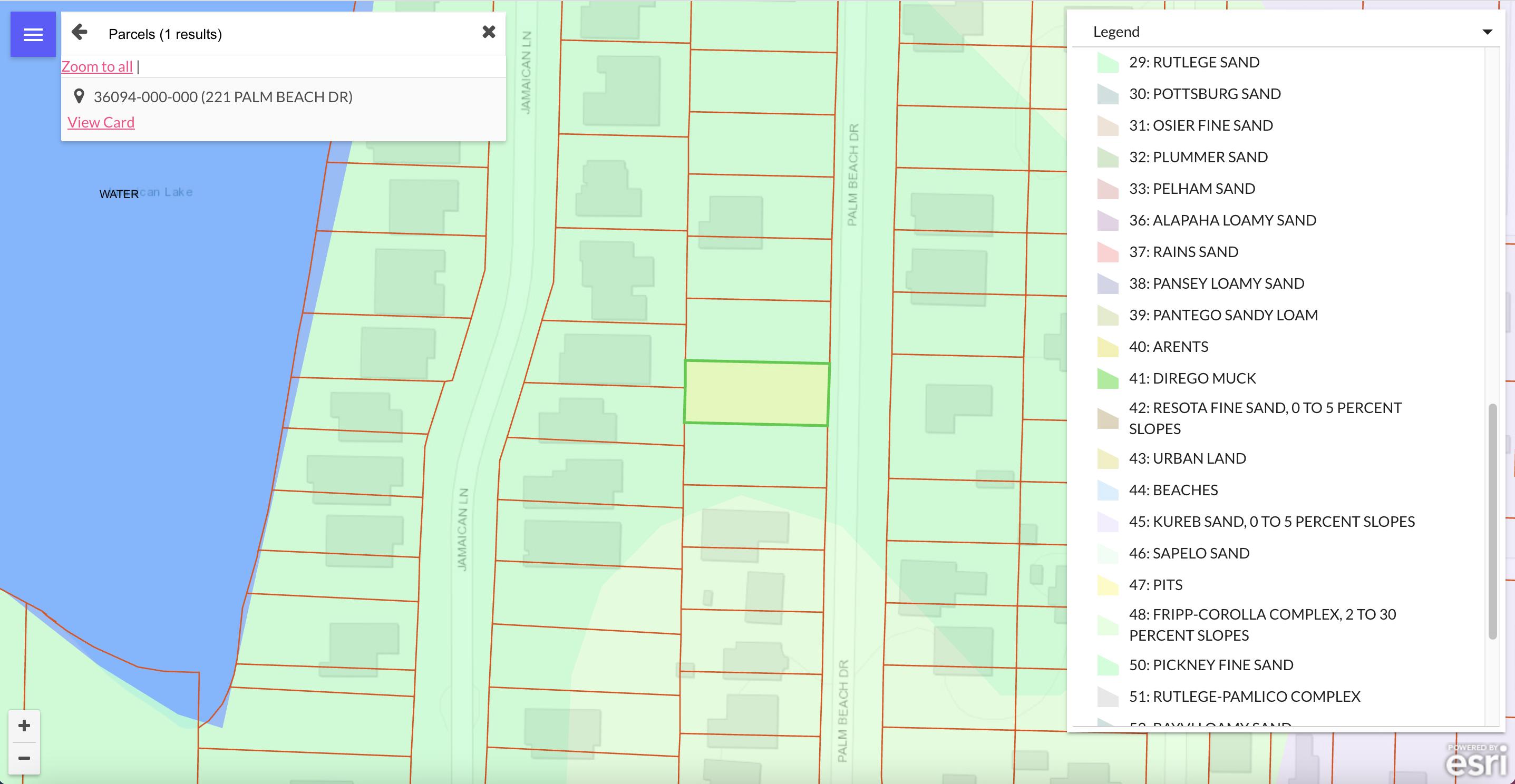This screenshot has height=784, width=1515.
Task: Zoom out with the minus button
Action: click(x=24, y=758)
